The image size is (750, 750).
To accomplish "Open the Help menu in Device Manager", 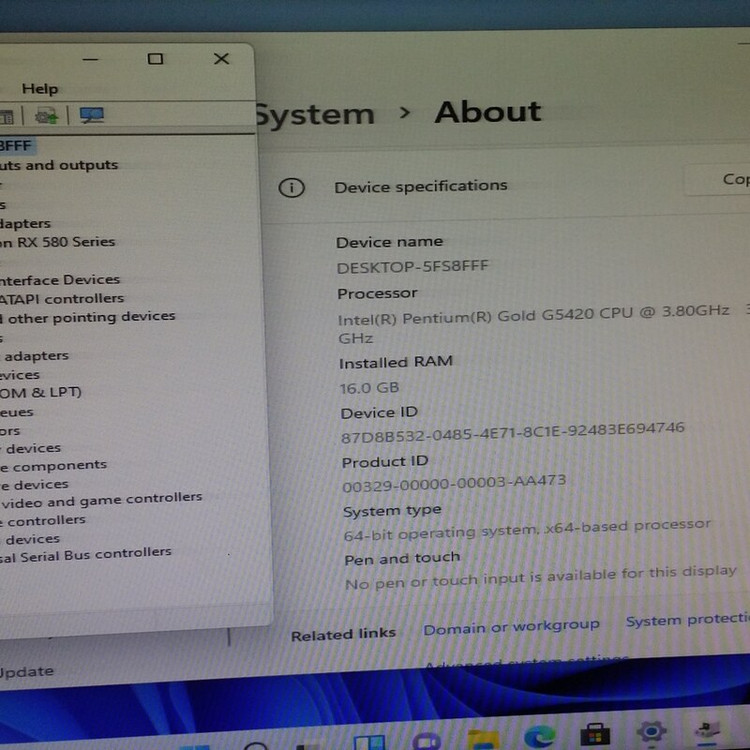I will pyautogui.click(x=40, y=89).
